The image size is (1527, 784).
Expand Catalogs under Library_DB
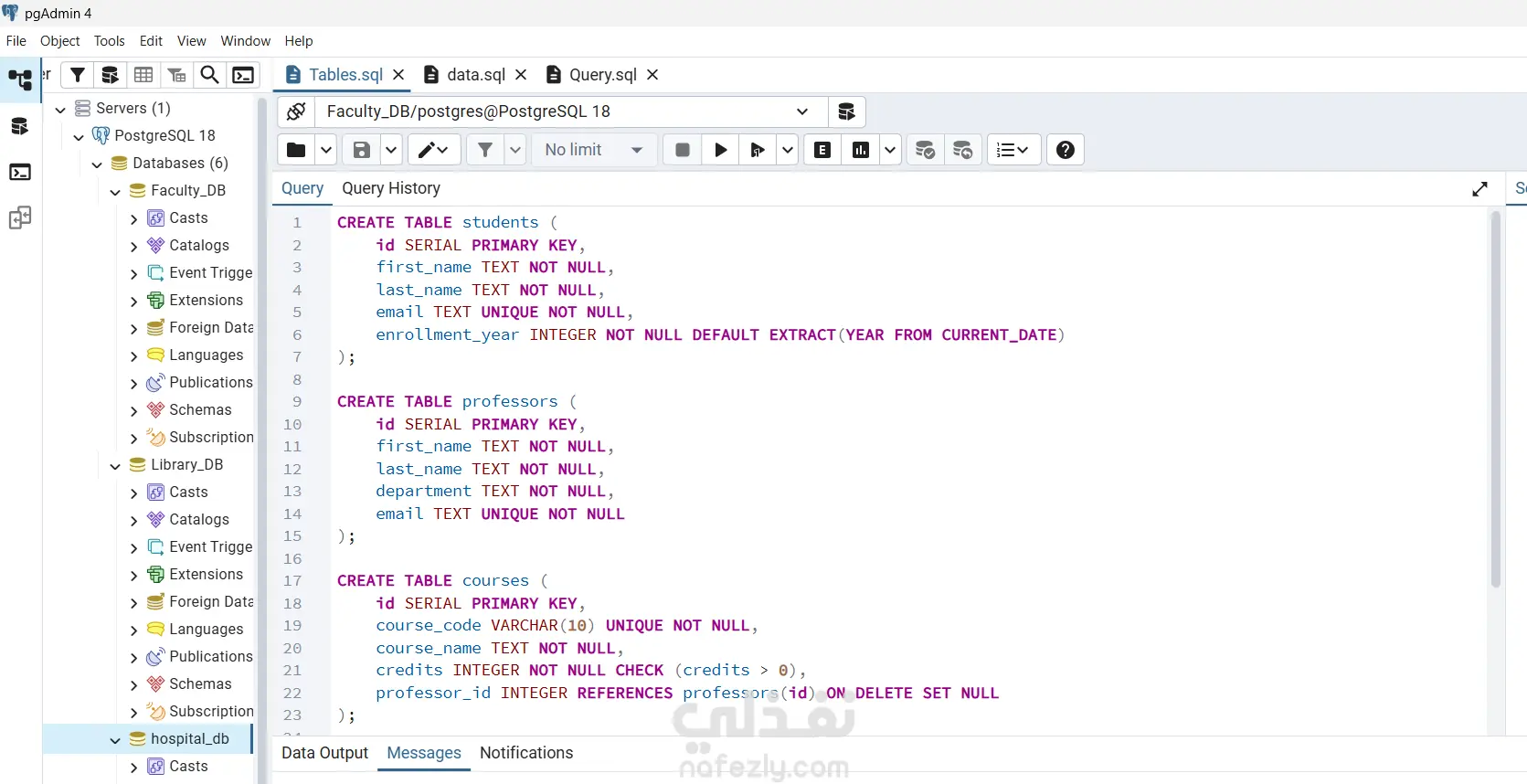(133, 520)
